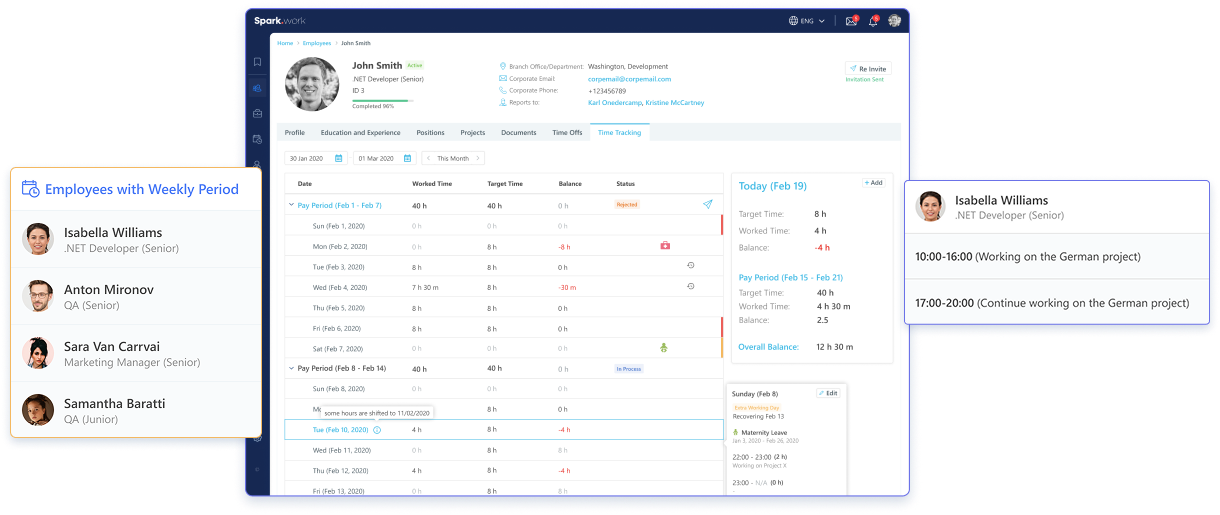Select Samantha Baratti in Weekly Period list
The height and width of the screenshot is (515, 1220).
tap(136, 410)
